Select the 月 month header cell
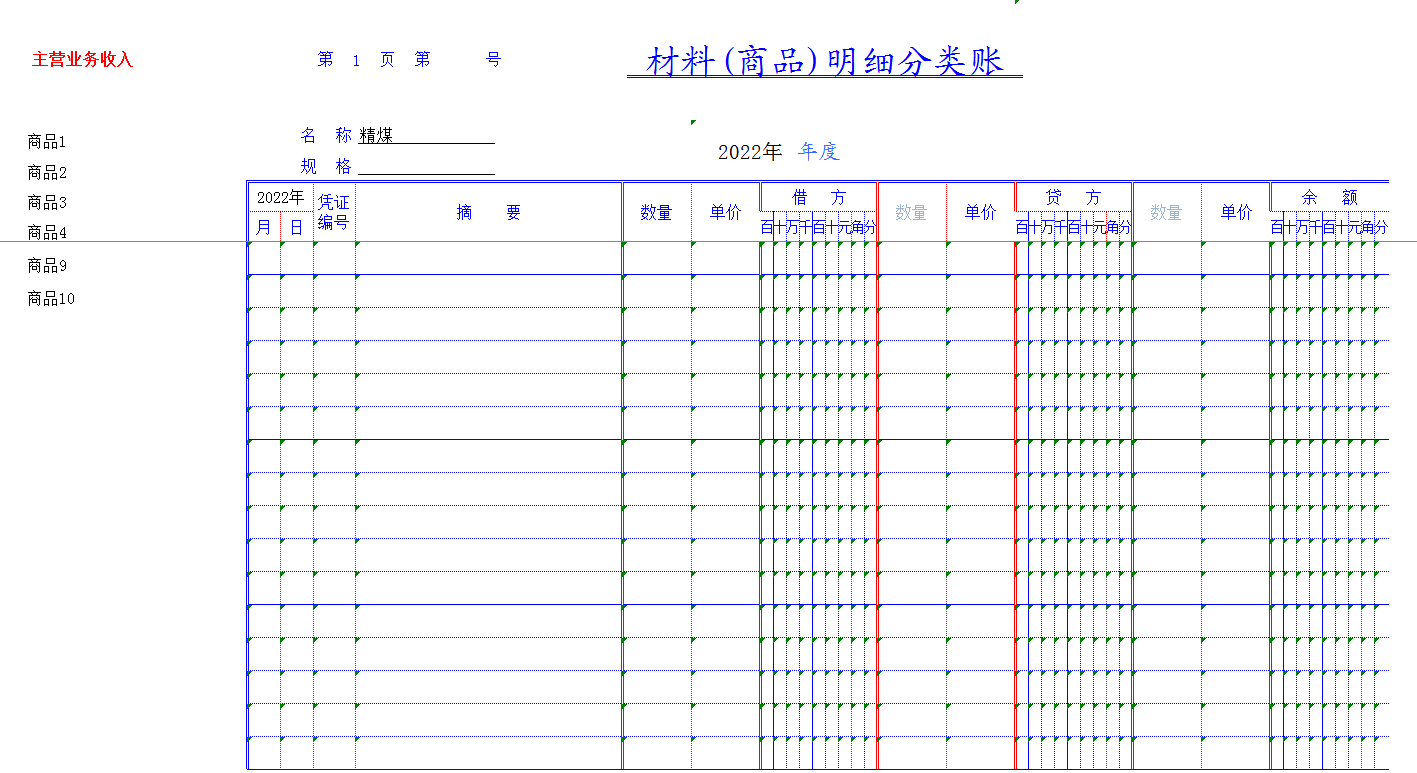Viewport: 1417px width, 773px height. (263, 226)
